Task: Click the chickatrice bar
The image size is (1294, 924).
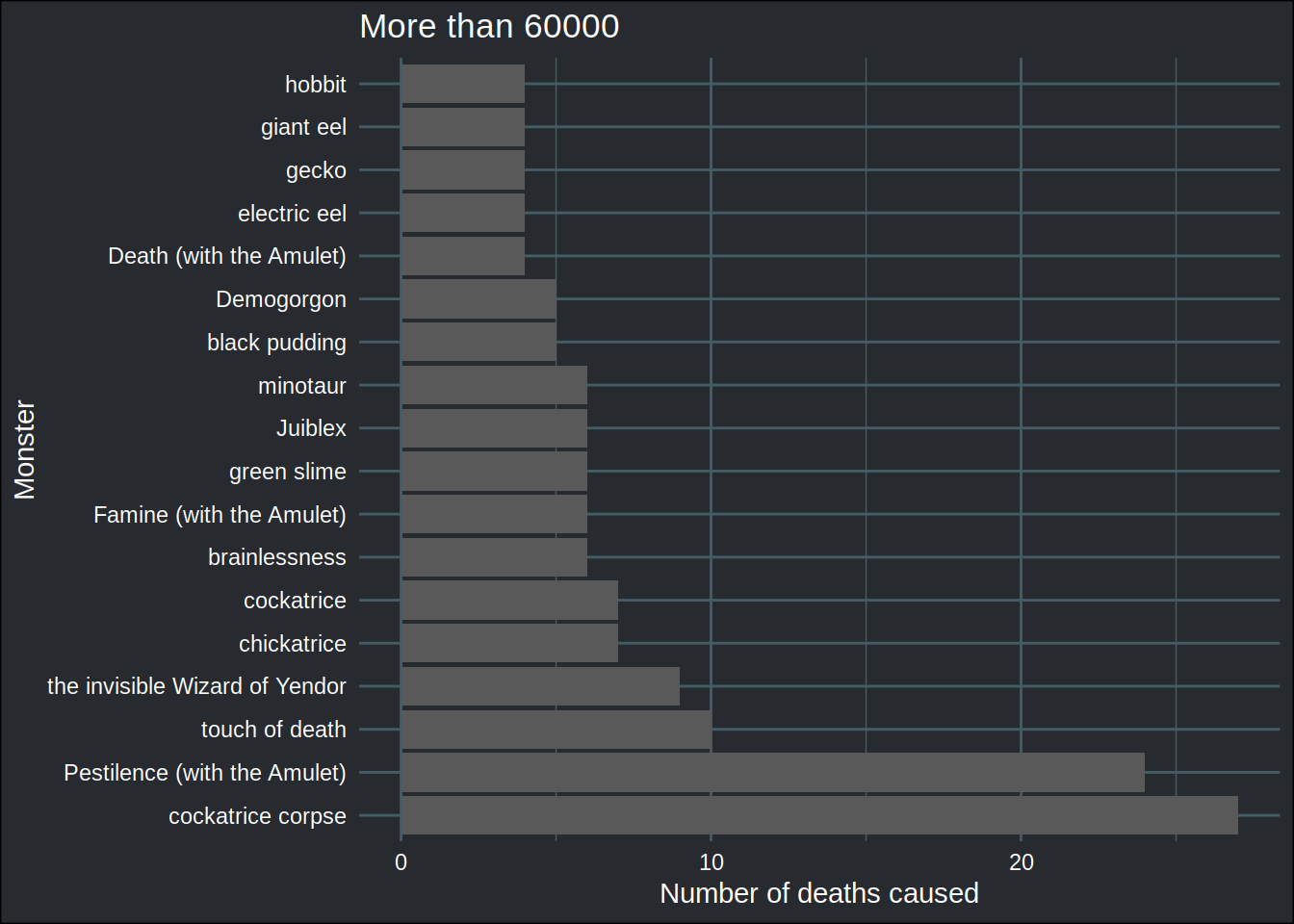Action: pos(509,643)
